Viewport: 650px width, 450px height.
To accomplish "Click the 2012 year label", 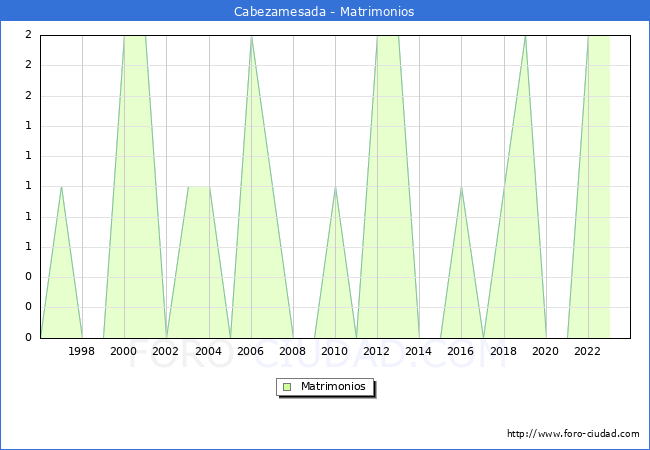I will pos(377,351).
